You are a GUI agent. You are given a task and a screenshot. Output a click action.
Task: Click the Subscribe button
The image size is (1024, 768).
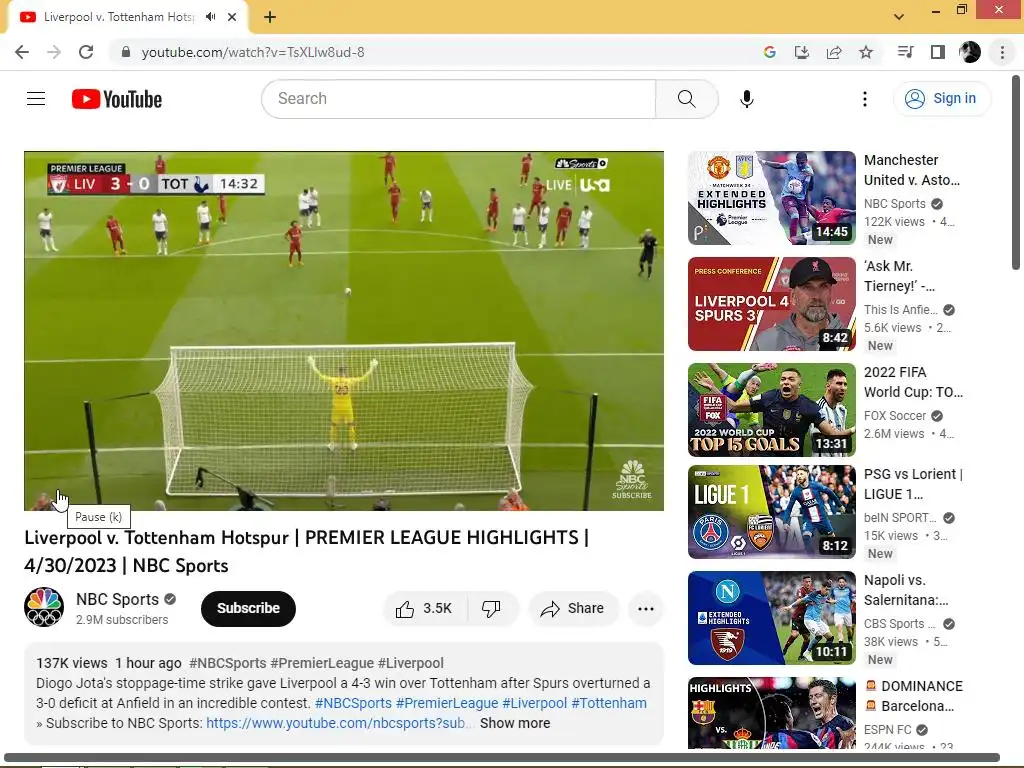pos(248,609)
